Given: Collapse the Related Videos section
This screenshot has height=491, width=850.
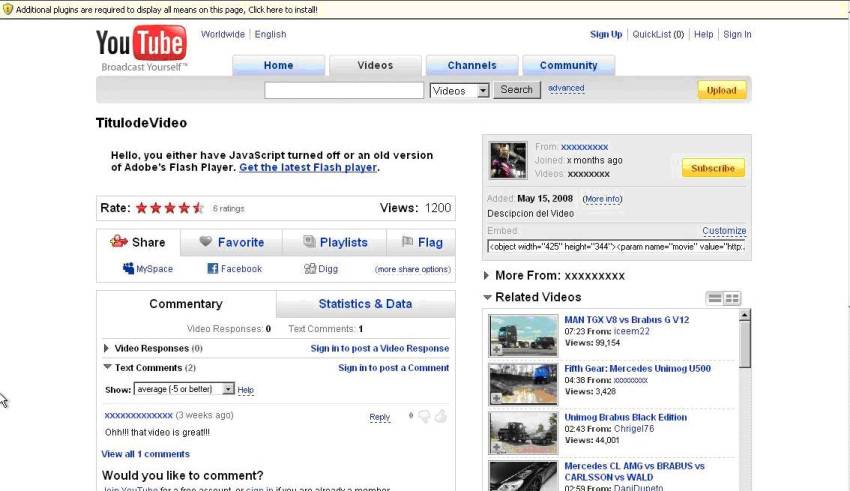Looking at the screenshot, I should (487, 297).
